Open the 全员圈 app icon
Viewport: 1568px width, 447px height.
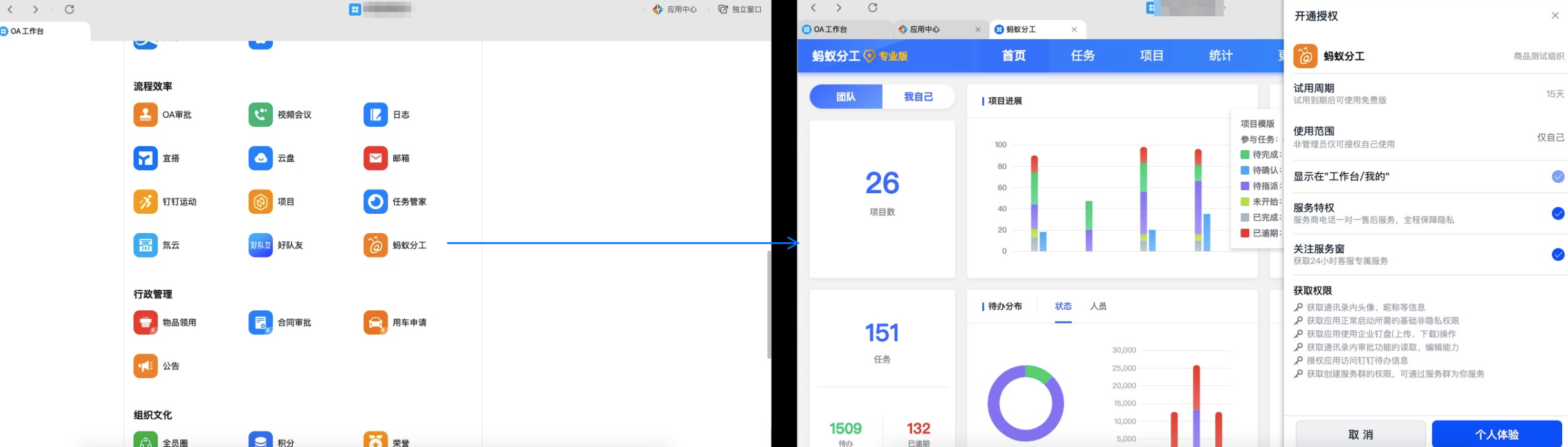145,439
